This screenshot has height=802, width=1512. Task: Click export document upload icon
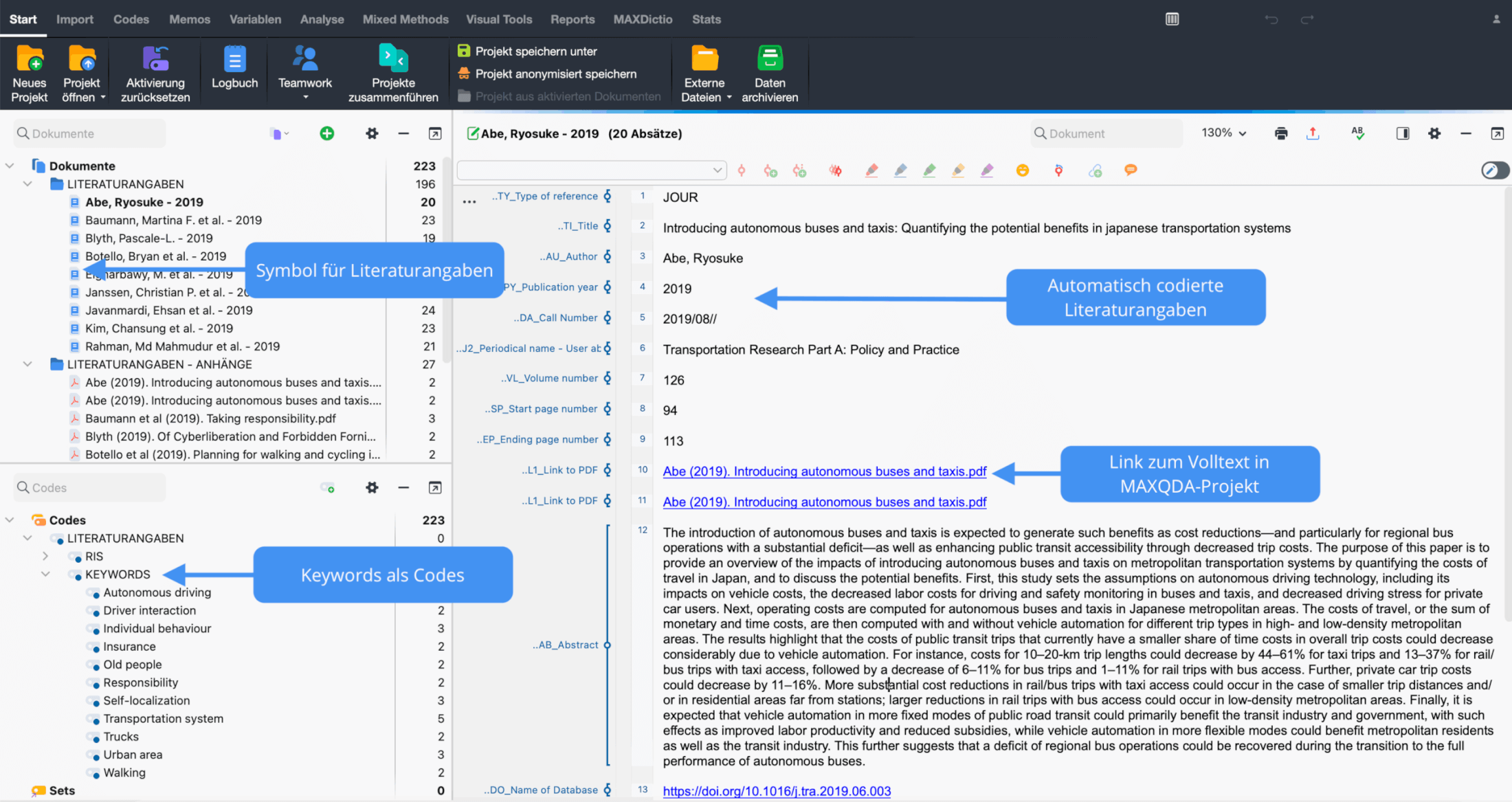tap(1313, 133)
